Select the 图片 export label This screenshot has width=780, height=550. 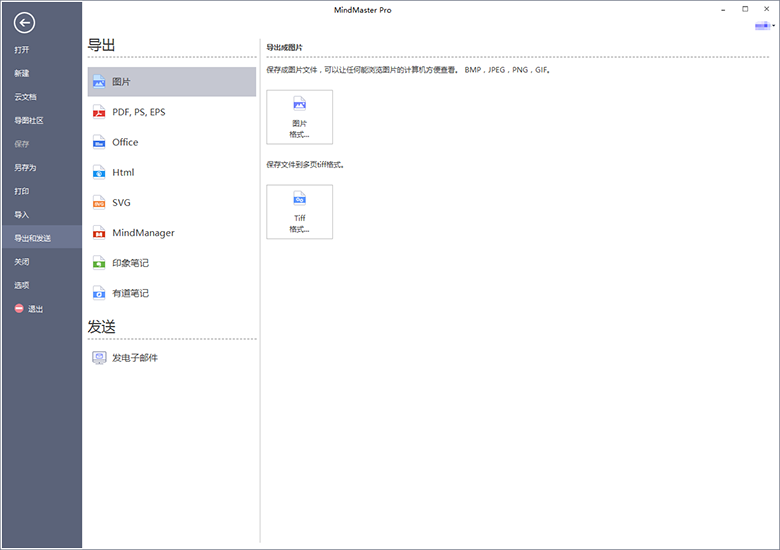coord(121,82)
